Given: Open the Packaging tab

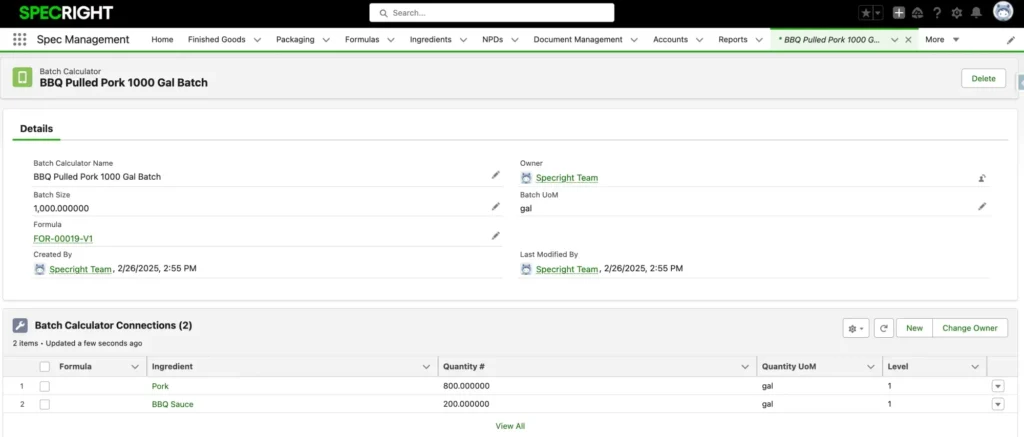Looking at the screenshot, I should coord(295,40).
